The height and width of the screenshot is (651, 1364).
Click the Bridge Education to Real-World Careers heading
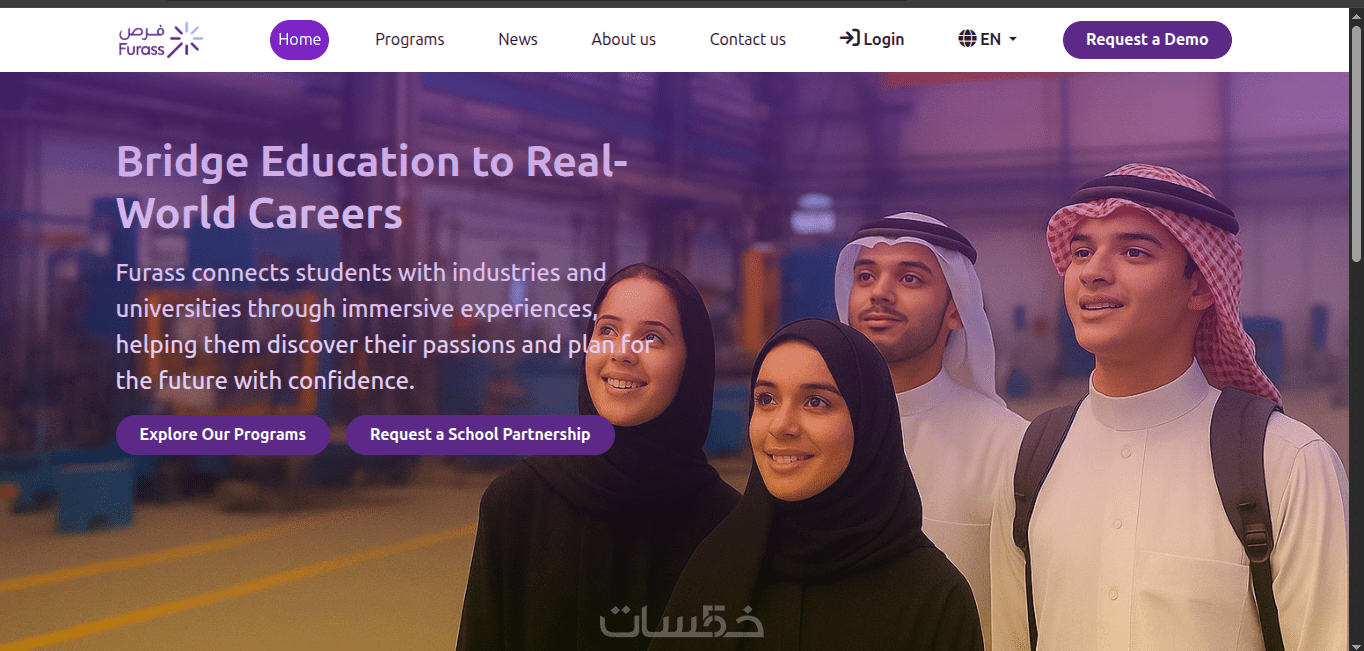[x=372, y=187]
